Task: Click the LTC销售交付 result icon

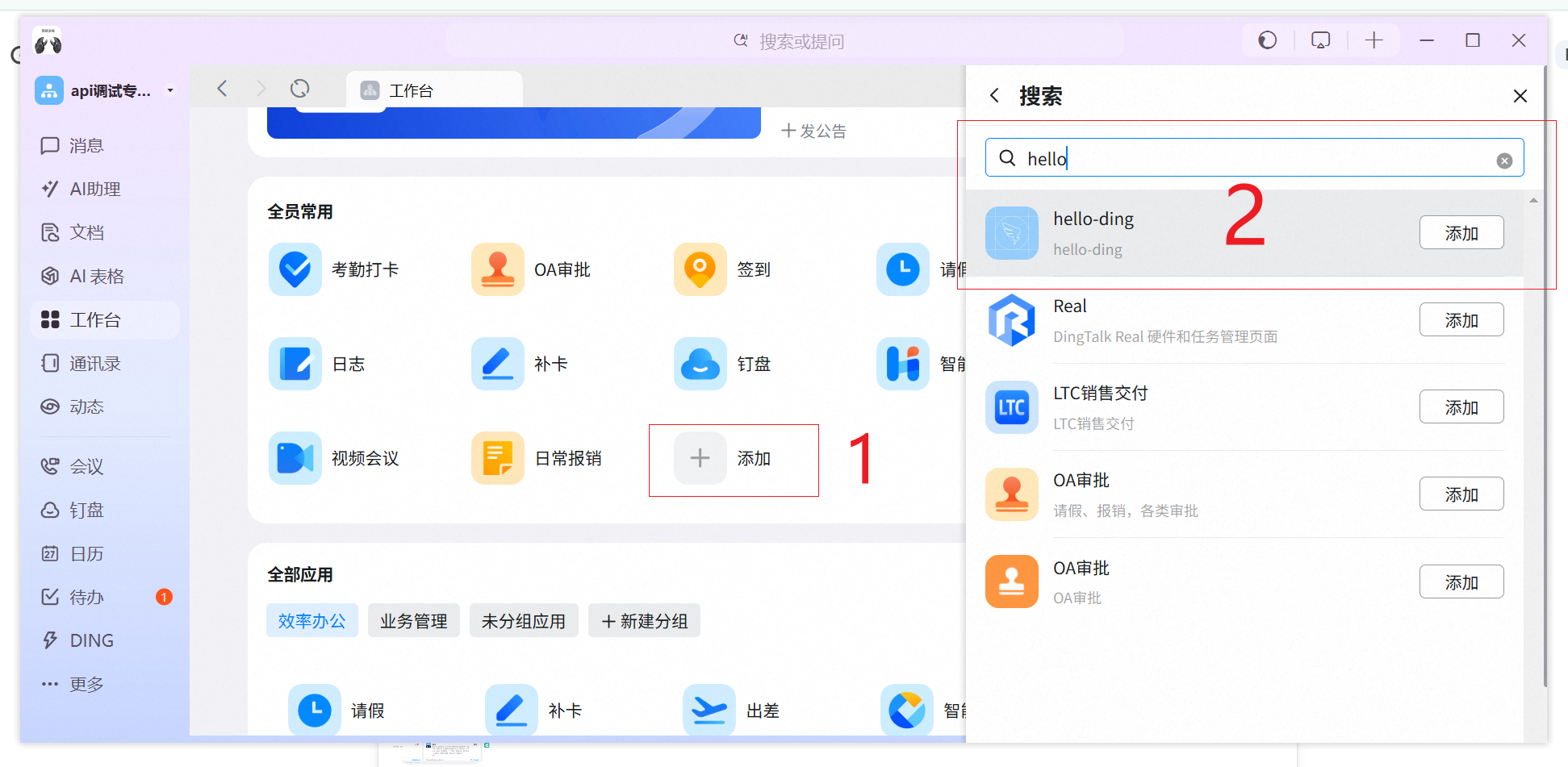Action: 1012,407
